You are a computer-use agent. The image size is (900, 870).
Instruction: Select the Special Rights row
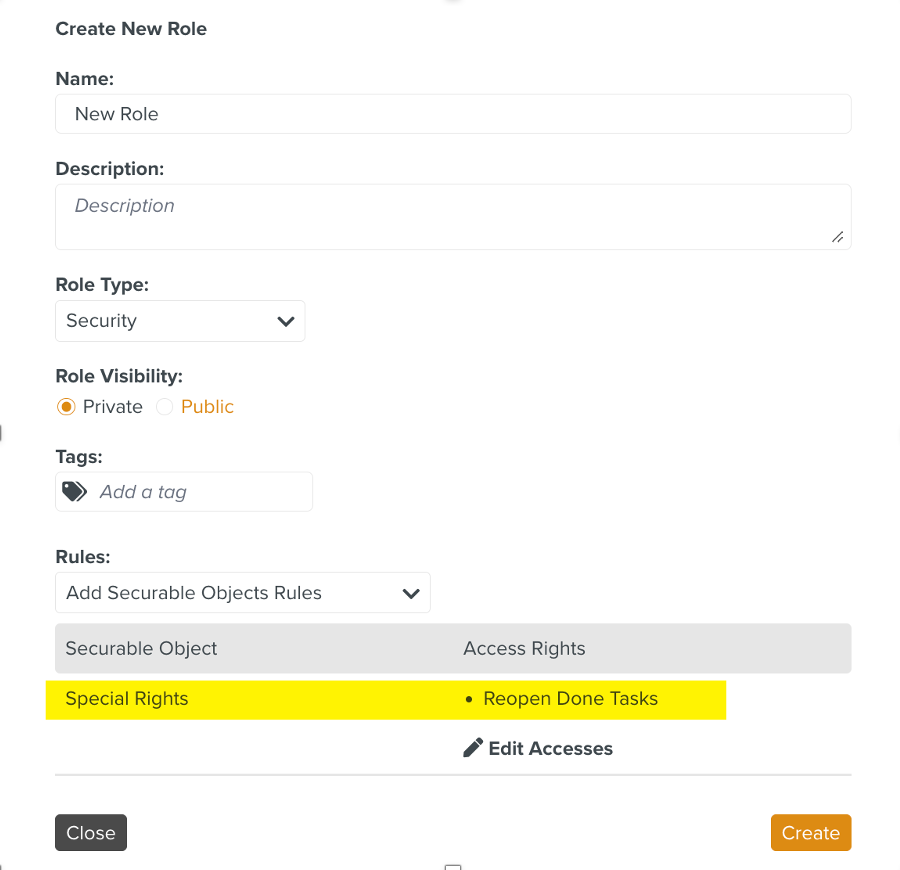(127, 699)
